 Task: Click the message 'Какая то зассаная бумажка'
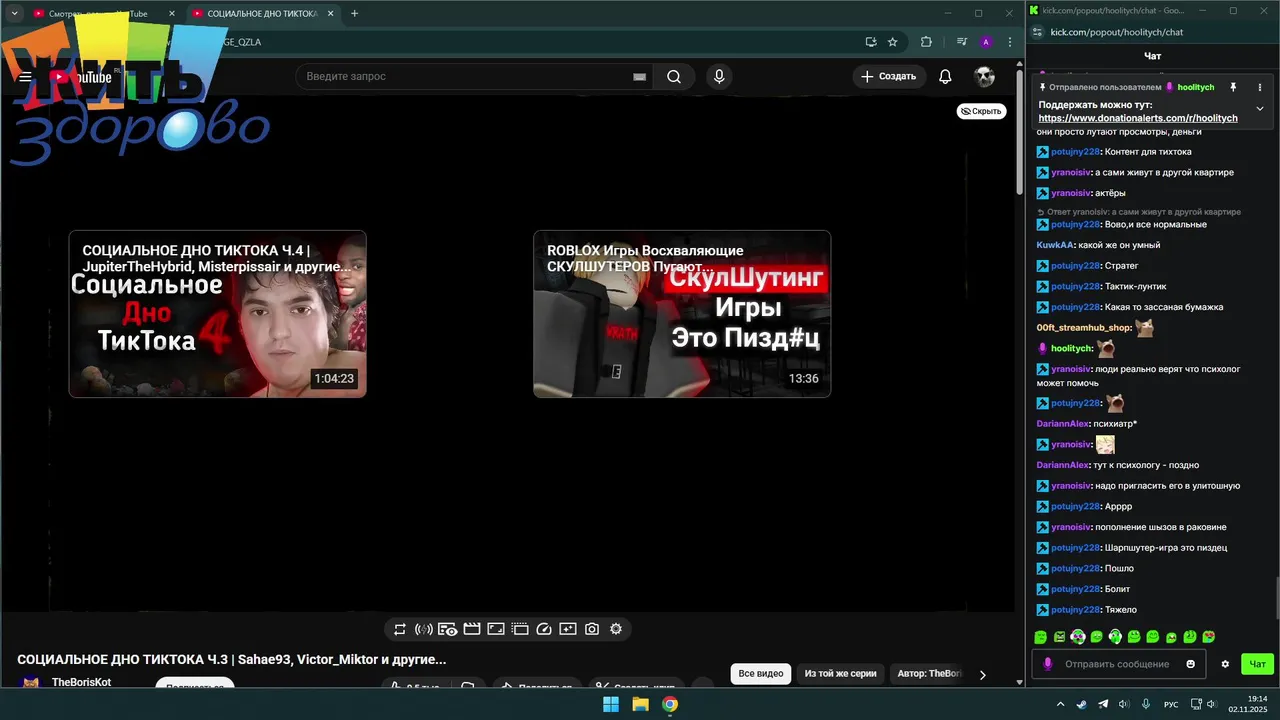point(1163,307)
